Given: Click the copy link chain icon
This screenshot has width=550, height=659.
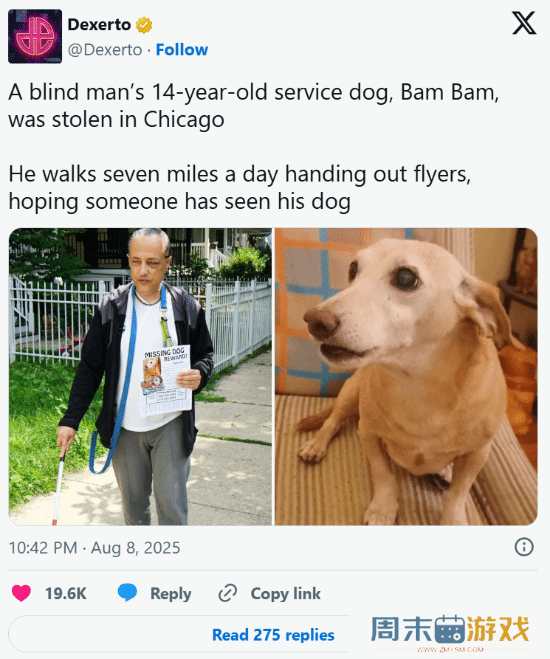Looking at the screenshot, I should [x=228, y=593].
